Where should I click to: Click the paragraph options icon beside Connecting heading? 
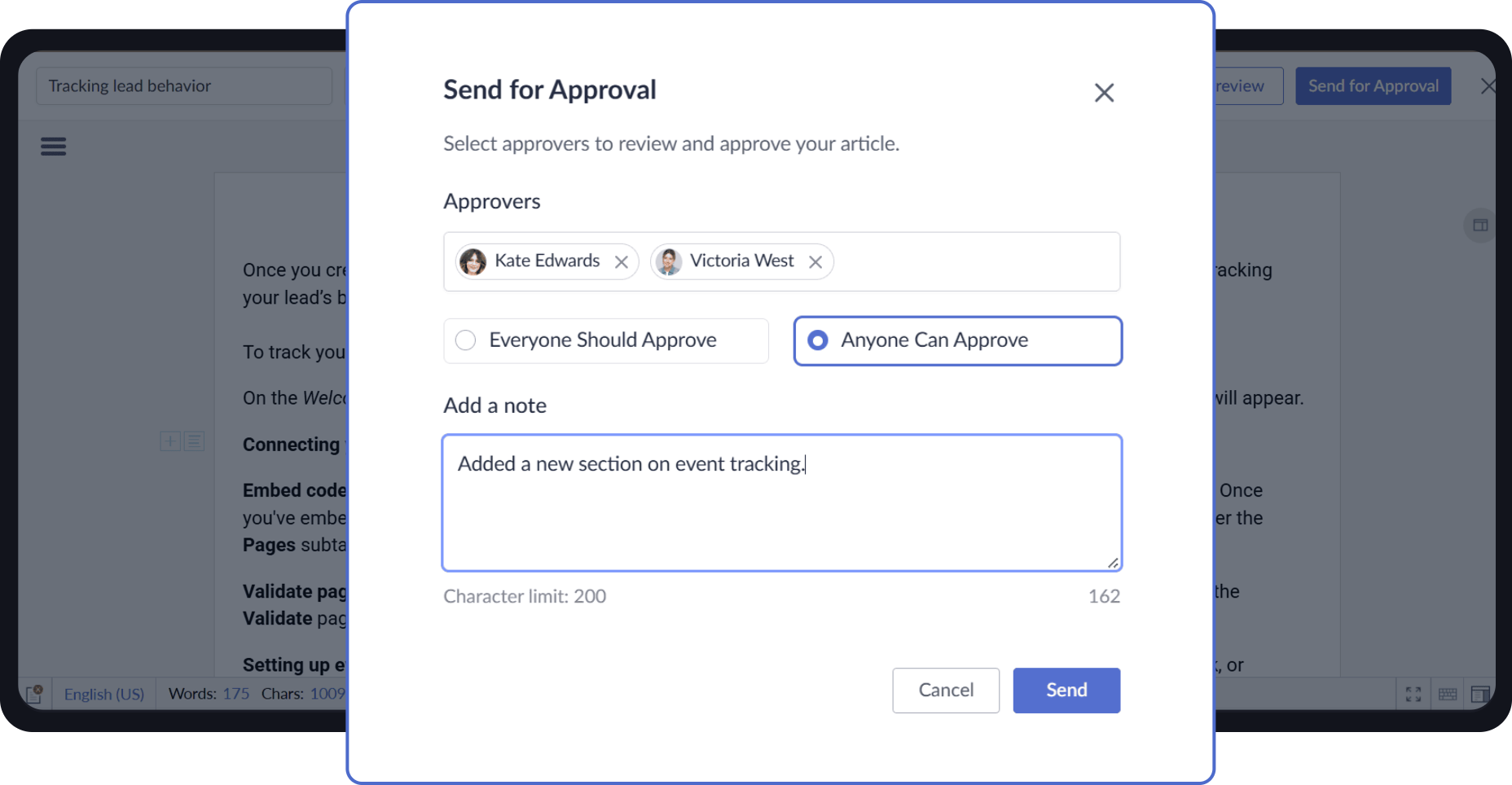(x=194, y=441)
